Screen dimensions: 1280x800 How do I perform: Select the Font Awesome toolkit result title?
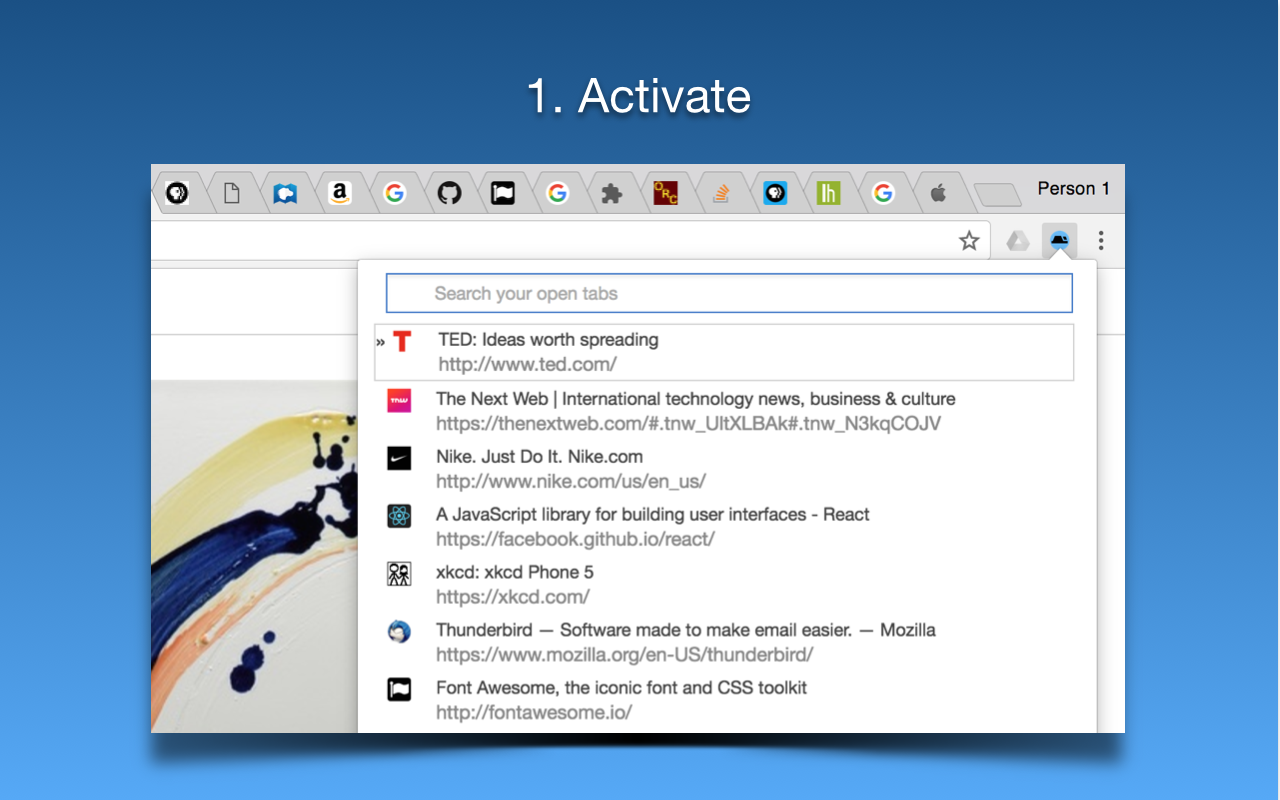click(621, 687)
